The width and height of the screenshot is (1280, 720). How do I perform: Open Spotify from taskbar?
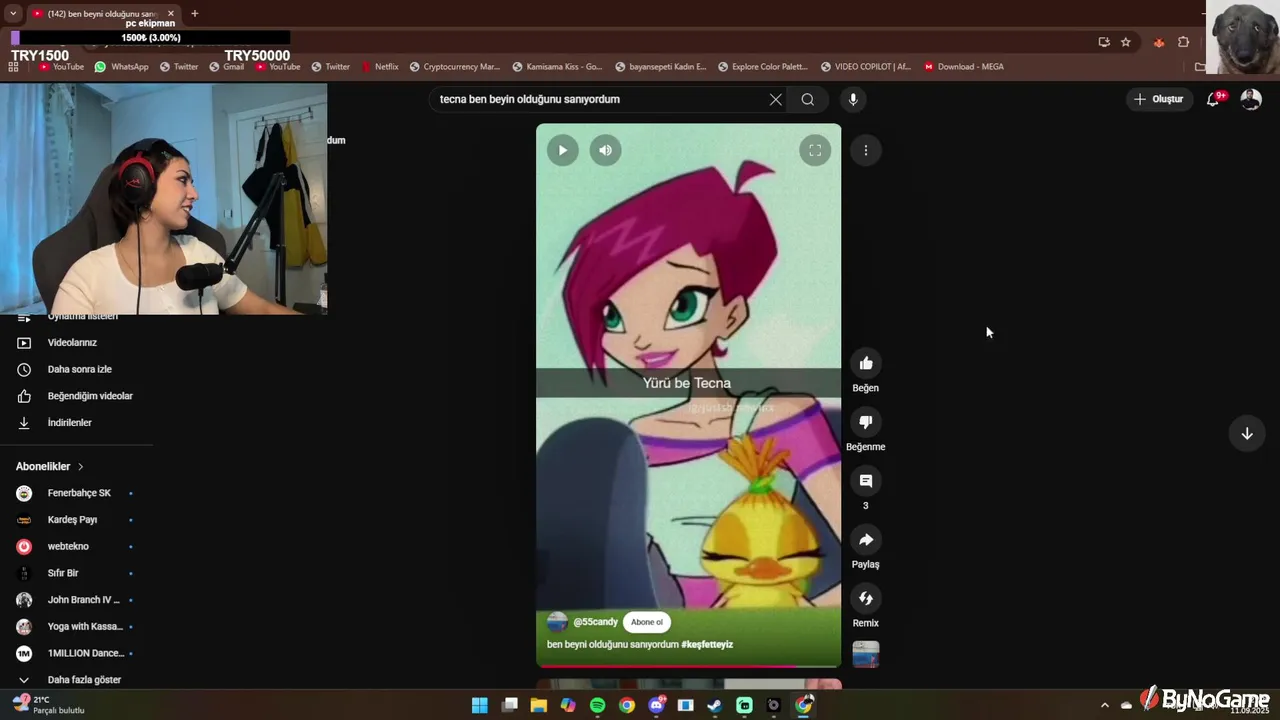click(x=597, y=705)
